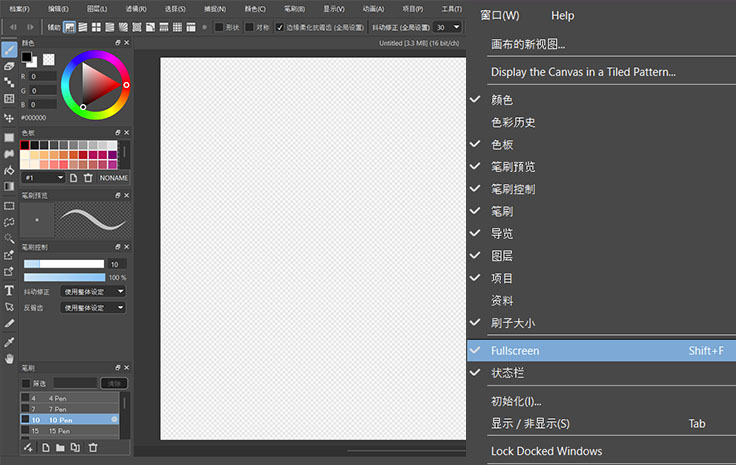Screen dimensions: 736x465
Task: Select the Brush tool in the toolbox
Action: [9, 50]
